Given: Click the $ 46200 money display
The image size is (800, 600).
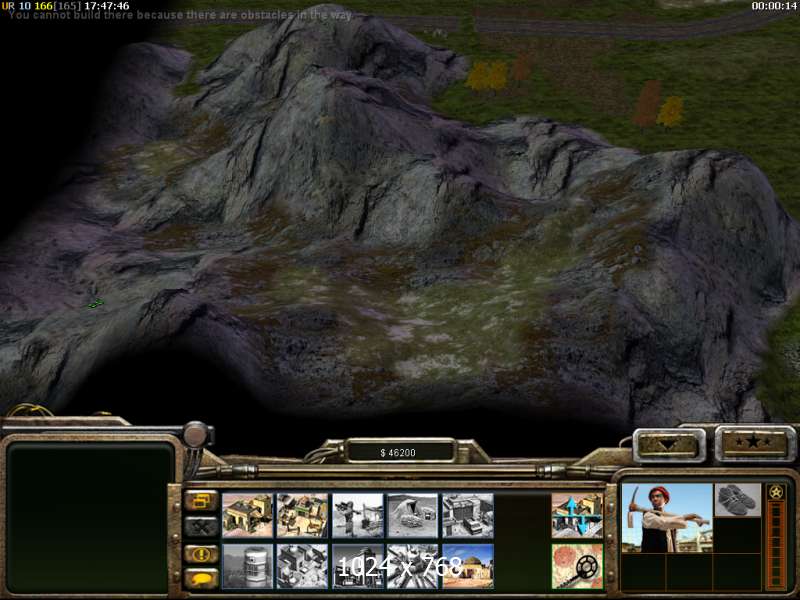Looking at the screenshot, I should [398, 453].
